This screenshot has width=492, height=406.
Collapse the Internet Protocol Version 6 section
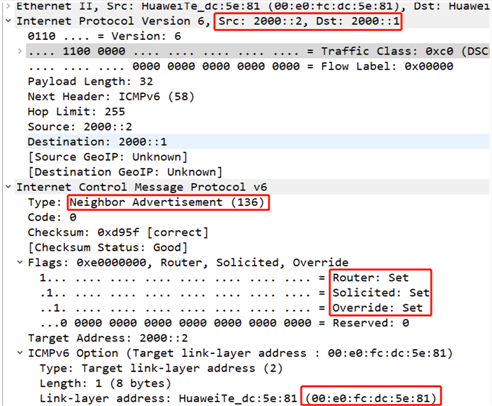pyautogui.click(x=8, y=21)
